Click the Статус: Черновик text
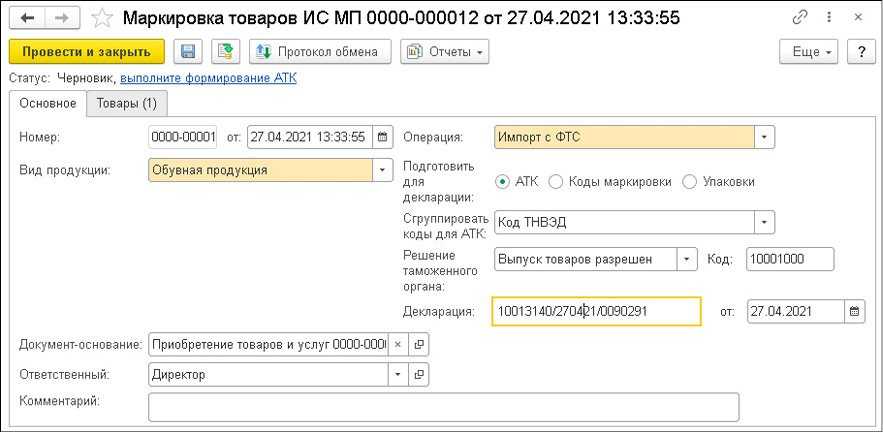Screen dimensions: 883x432 pyautogui.click(x=63, y=78)
